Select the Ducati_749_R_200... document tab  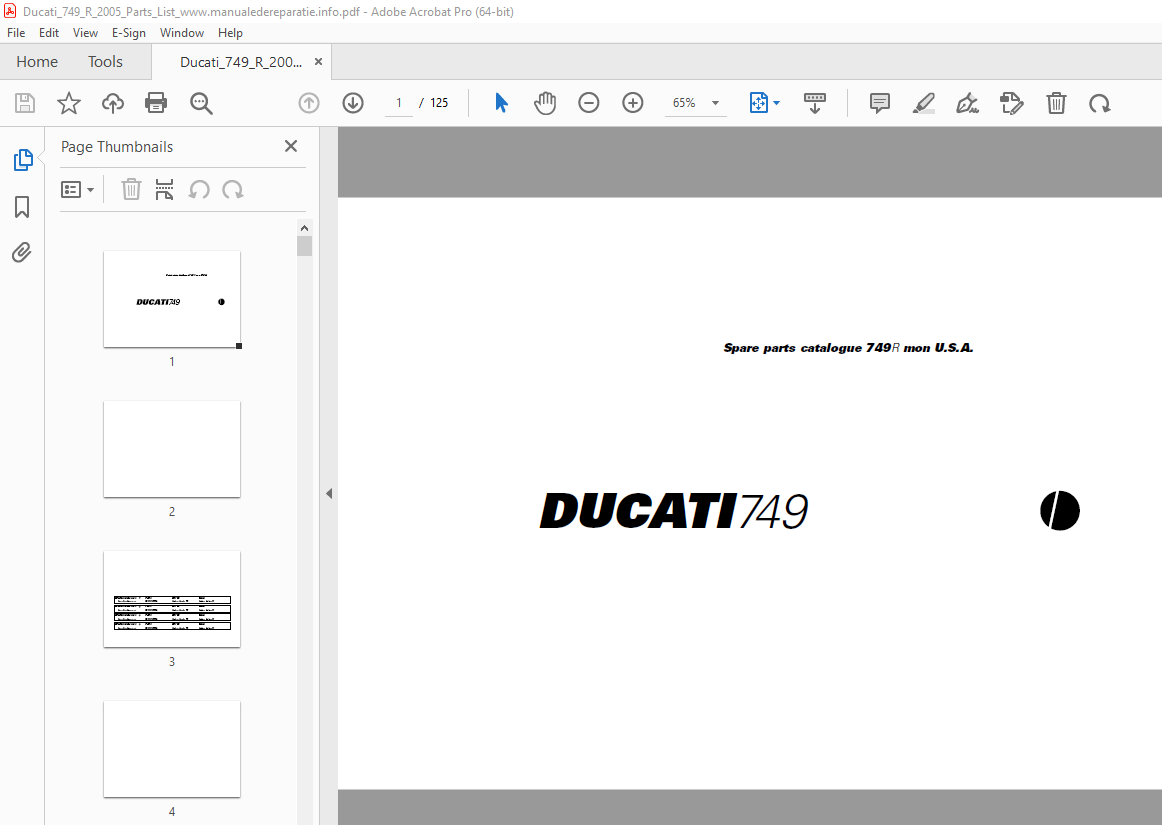click(241, 62)
